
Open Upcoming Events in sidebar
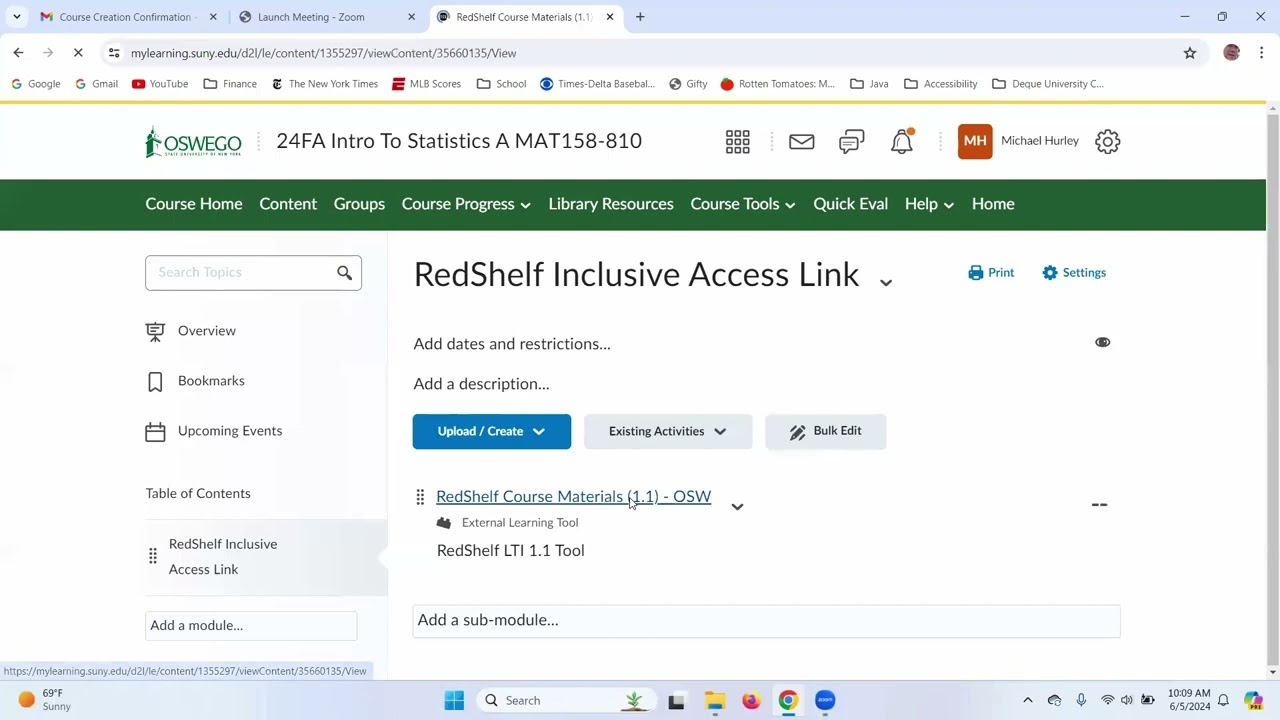[230, 431]
